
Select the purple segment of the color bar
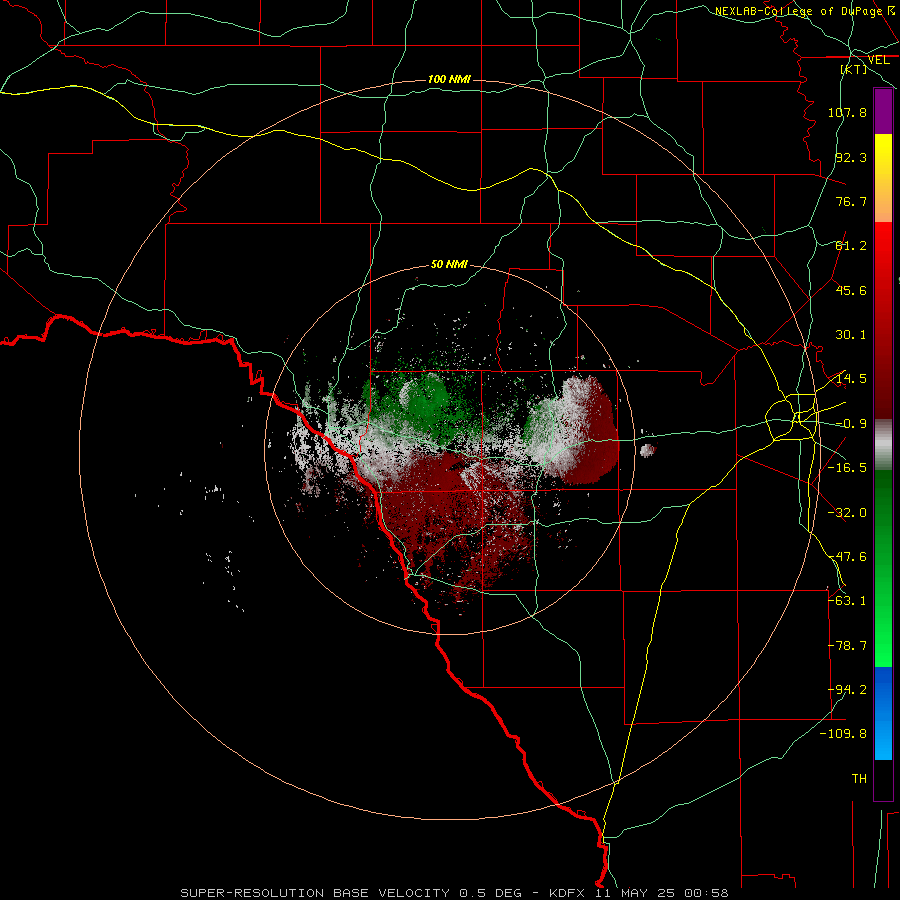(x=883, y=111)
